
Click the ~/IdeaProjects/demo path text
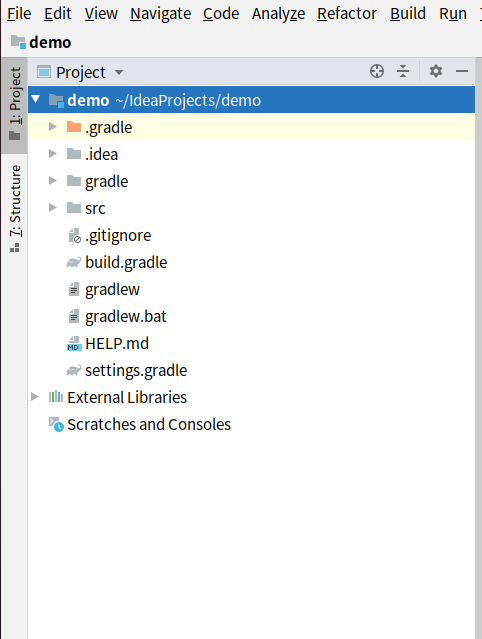point(188,100)
